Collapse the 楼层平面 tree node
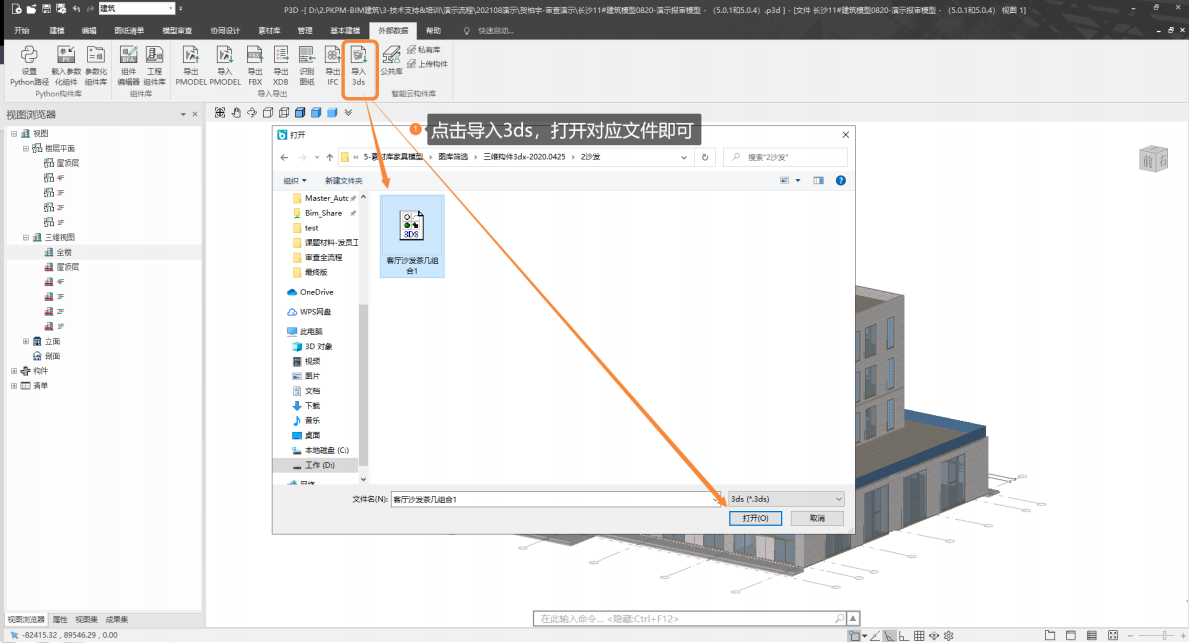This screenshot has width=1189, height=643. click(26, 149)
